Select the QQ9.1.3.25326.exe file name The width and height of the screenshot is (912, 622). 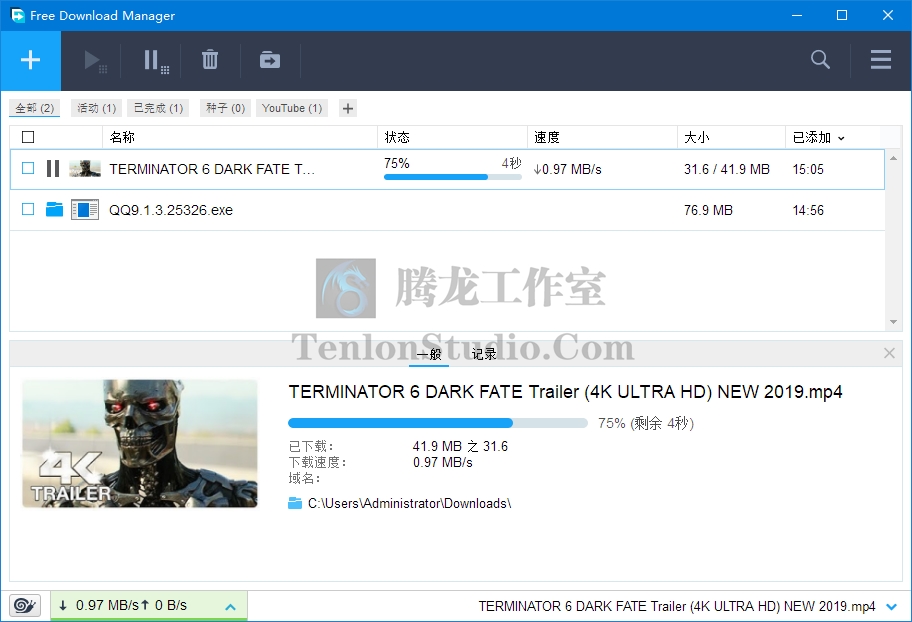[171, 210]
